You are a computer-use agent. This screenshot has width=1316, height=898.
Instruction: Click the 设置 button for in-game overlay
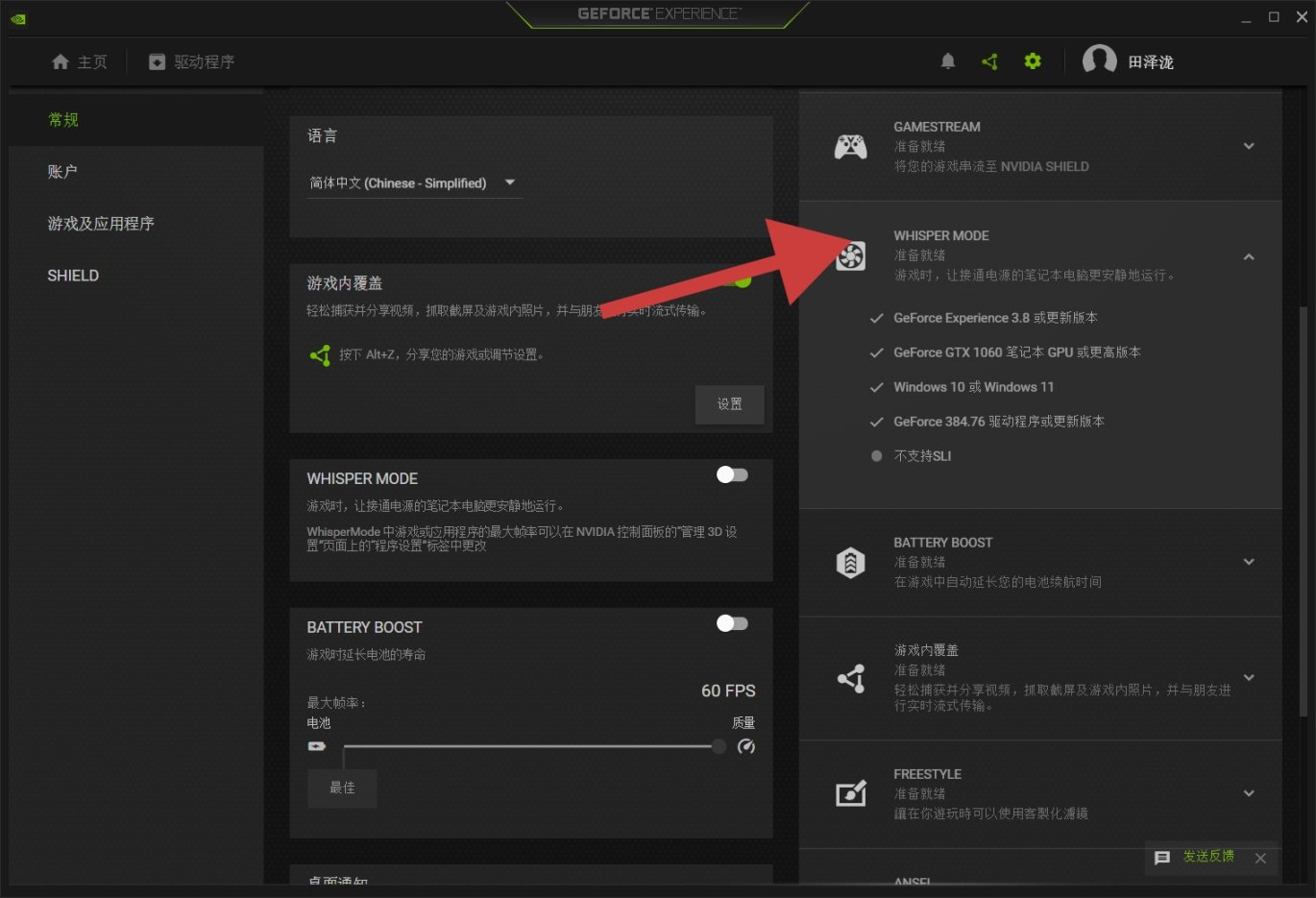pos(729,404)
